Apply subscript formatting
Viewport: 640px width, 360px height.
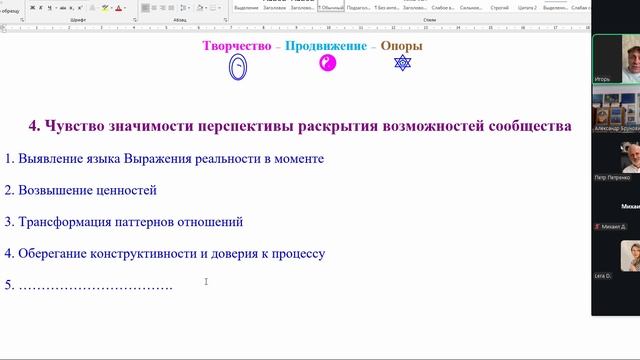pyautogui.click(x=71, y=8)
